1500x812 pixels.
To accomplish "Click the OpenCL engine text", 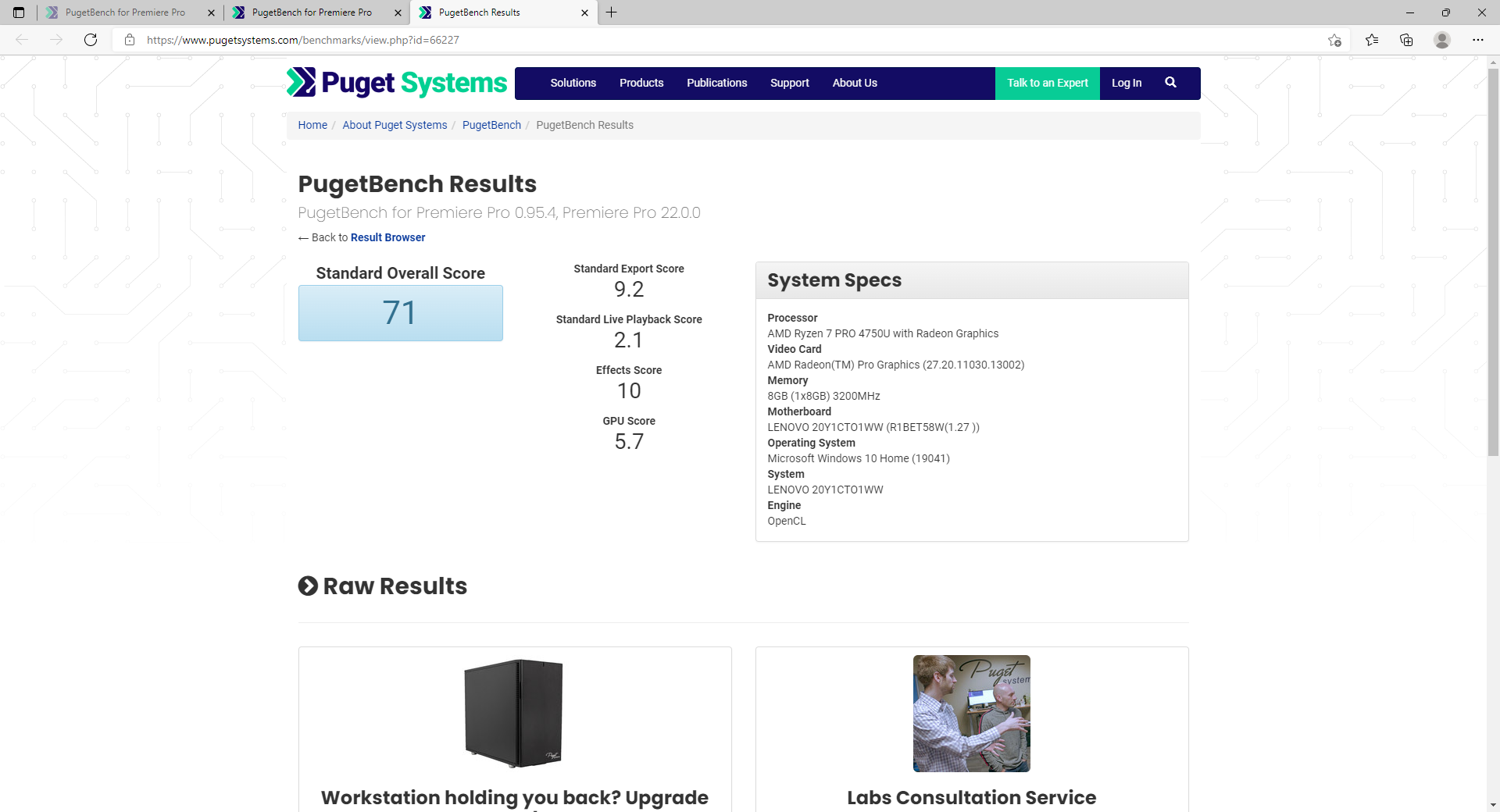I will click(x=786, y=521).
